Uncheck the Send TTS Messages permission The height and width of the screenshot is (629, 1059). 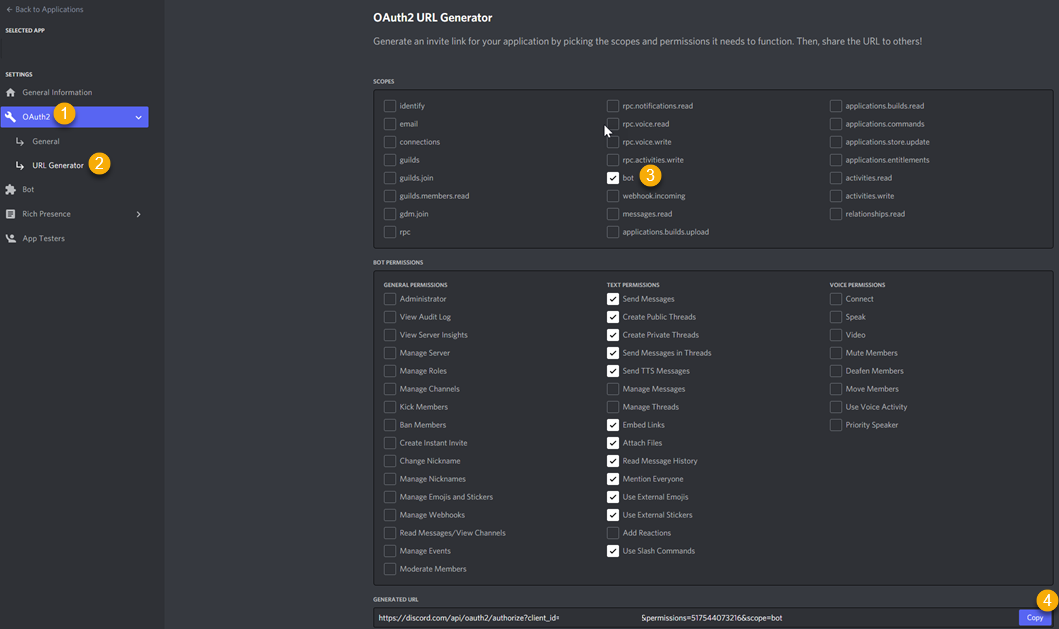click(613, 371)
